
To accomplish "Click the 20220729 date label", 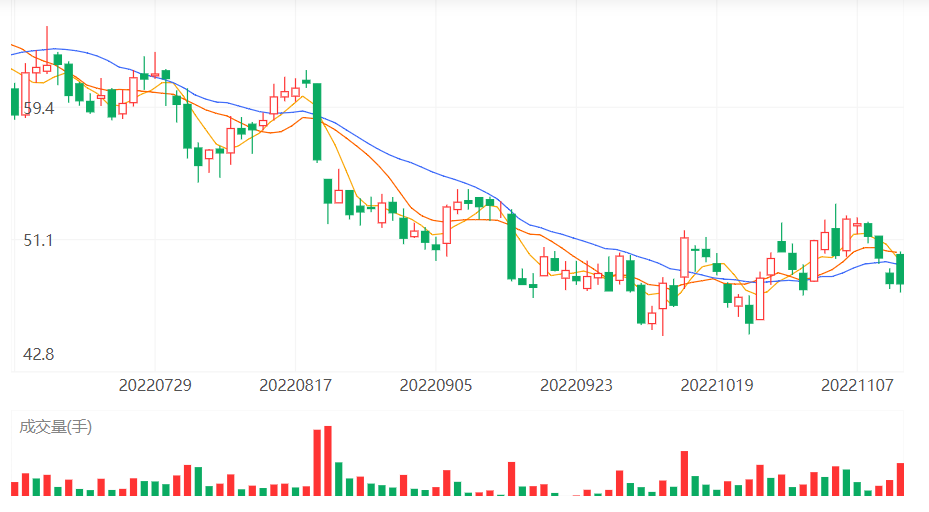I will [155, 384].
